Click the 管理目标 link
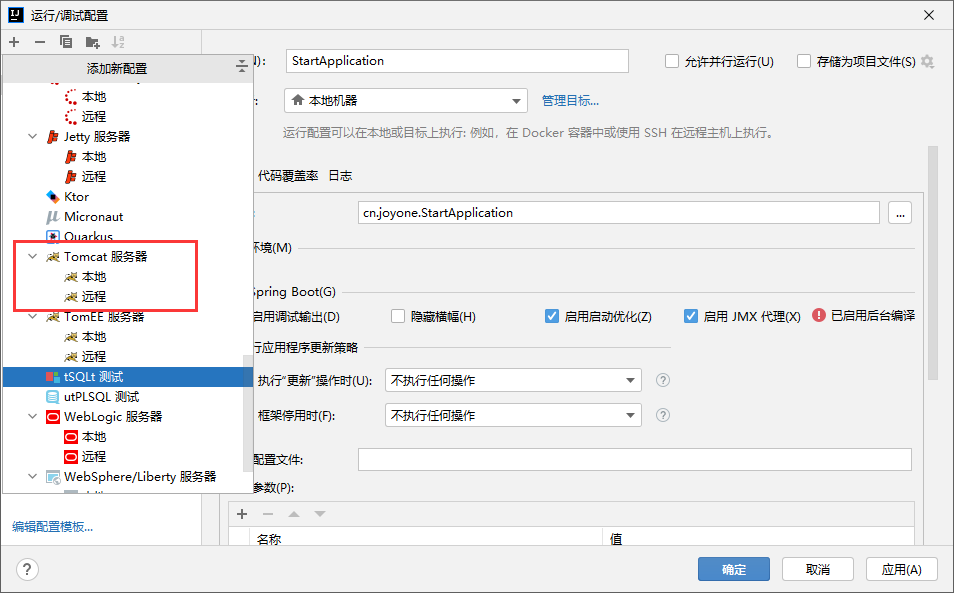This screenshot has height=593, width=954. click(x=570, y=101)
